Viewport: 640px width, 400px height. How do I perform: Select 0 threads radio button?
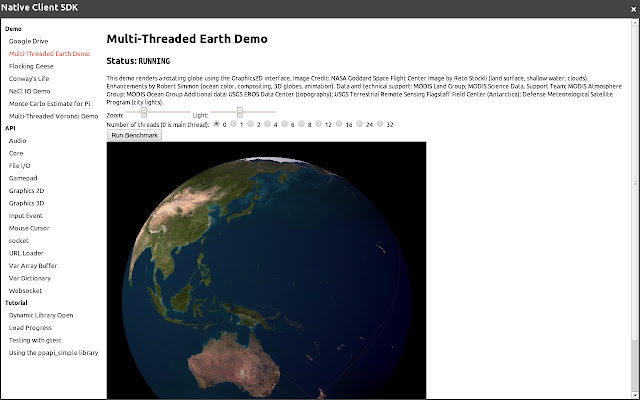[x=216, y=124]
